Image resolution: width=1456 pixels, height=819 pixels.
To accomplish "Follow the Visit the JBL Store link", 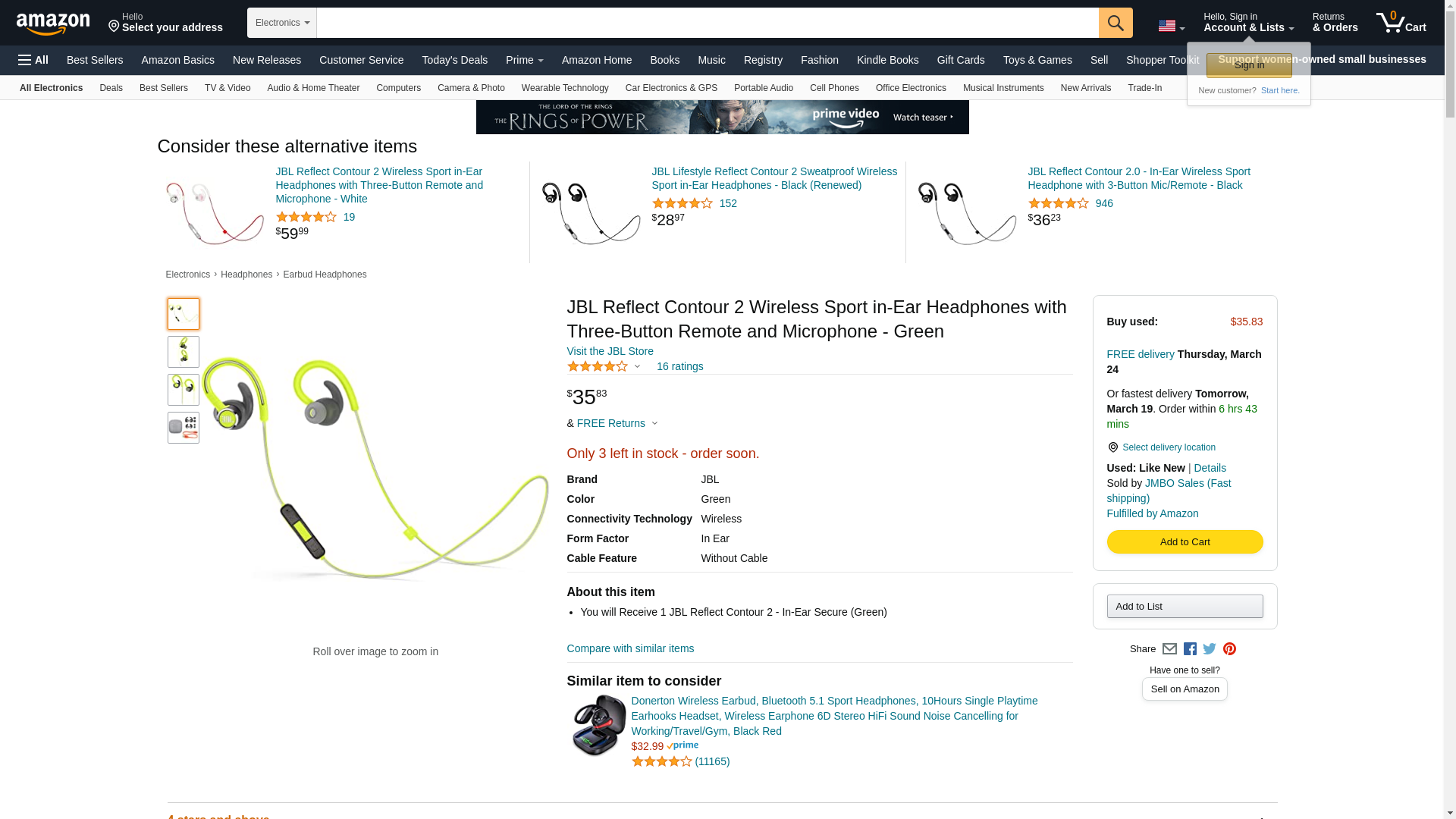I will click(610, 351).
